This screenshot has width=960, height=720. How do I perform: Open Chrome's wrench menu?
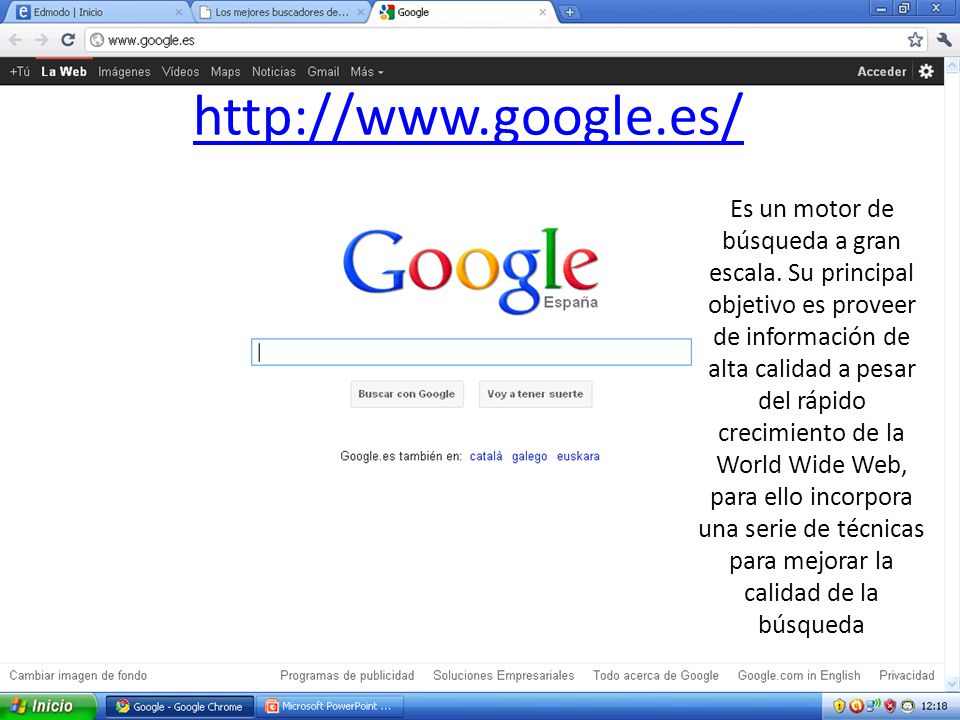click(944, 40)
